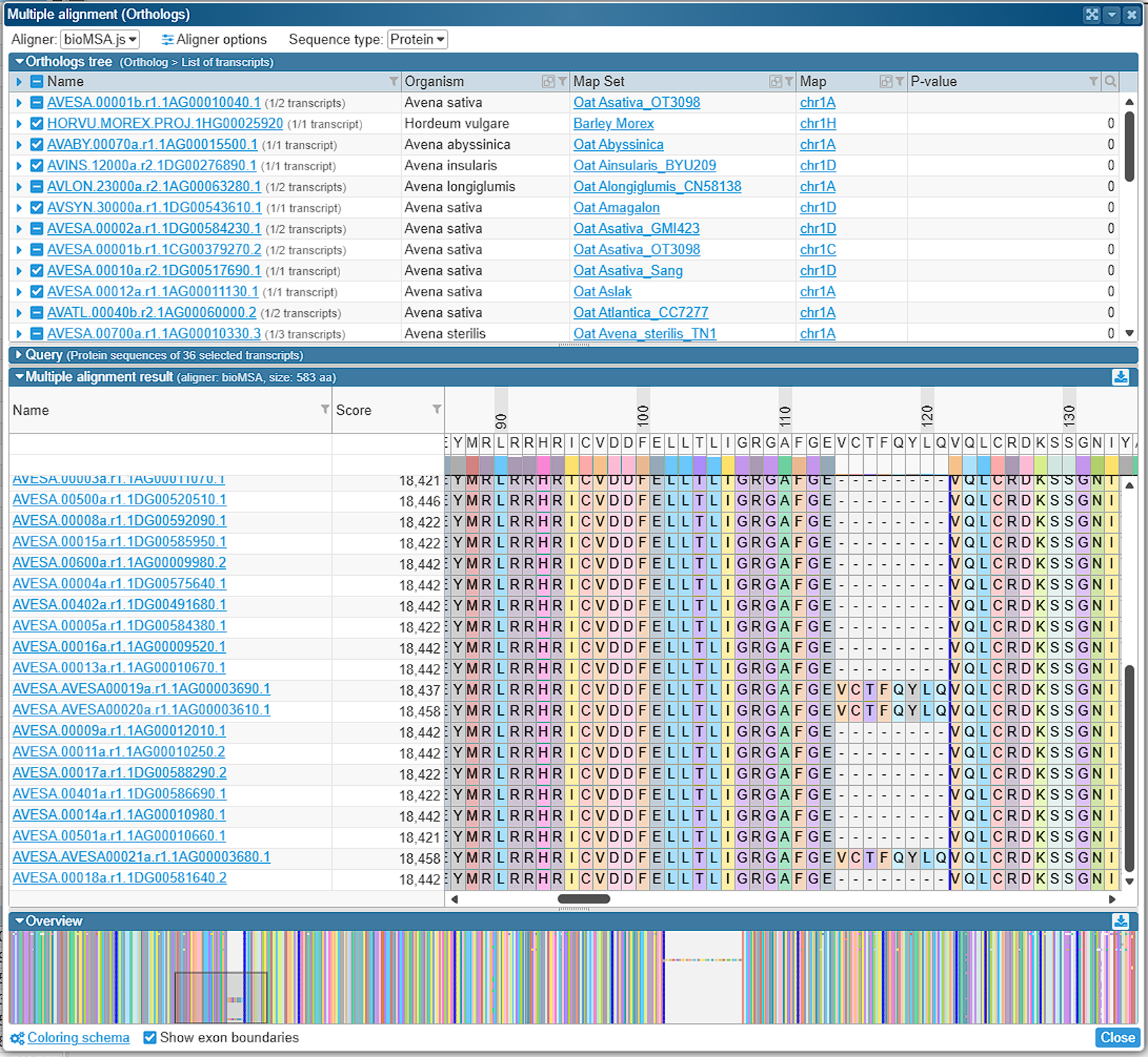Open Aligner options settings icon
Viewport: 1148px width, 1057px height.
168,40
